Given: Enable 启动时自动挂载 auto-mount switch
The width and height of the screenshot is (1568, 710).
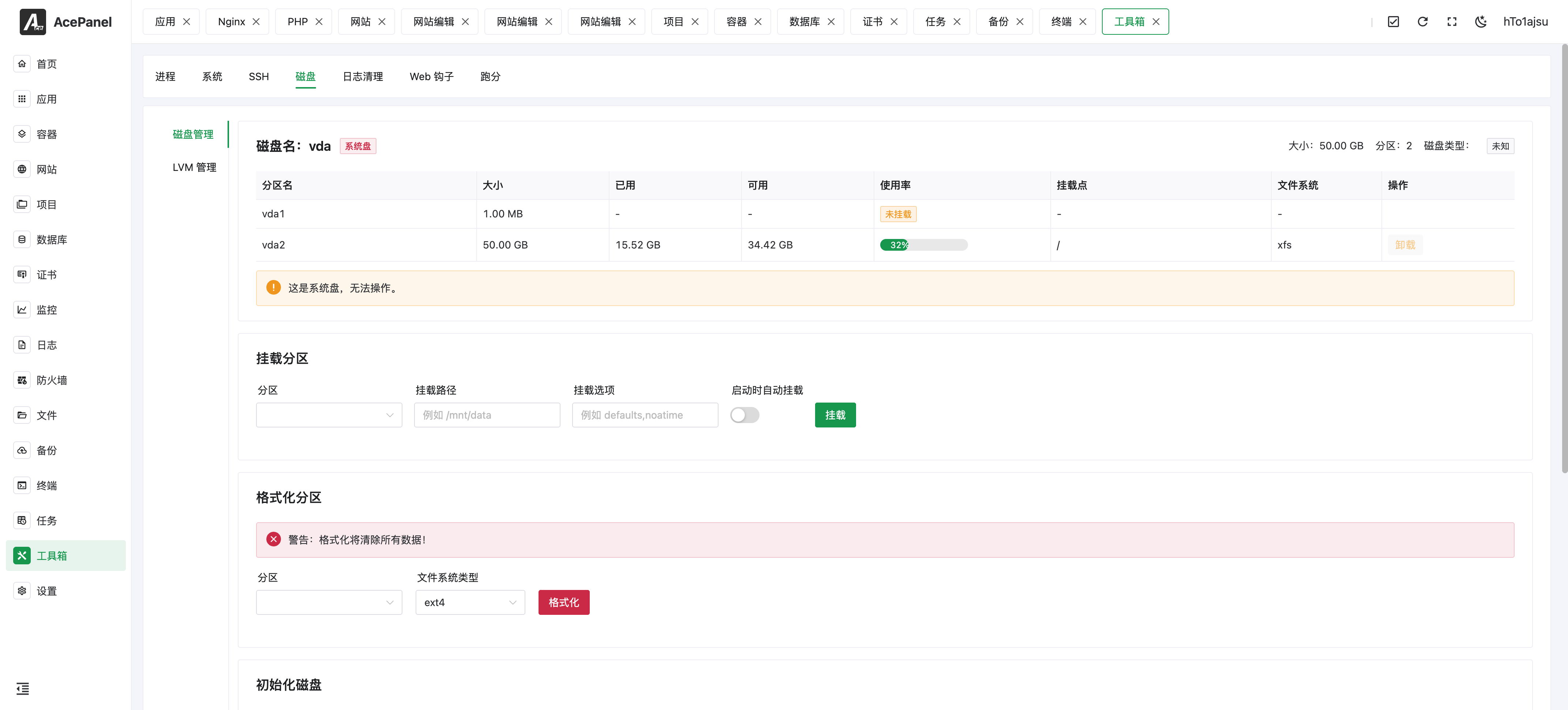Looking at the screenshot, I should (x=744, y=415).
